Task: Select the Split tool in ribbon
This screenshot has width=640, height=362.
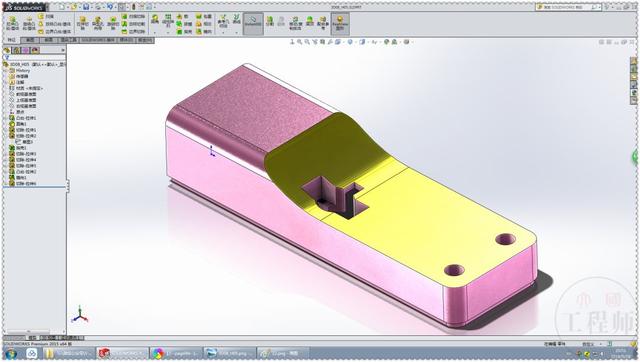Action: click(x=270, y=21)
